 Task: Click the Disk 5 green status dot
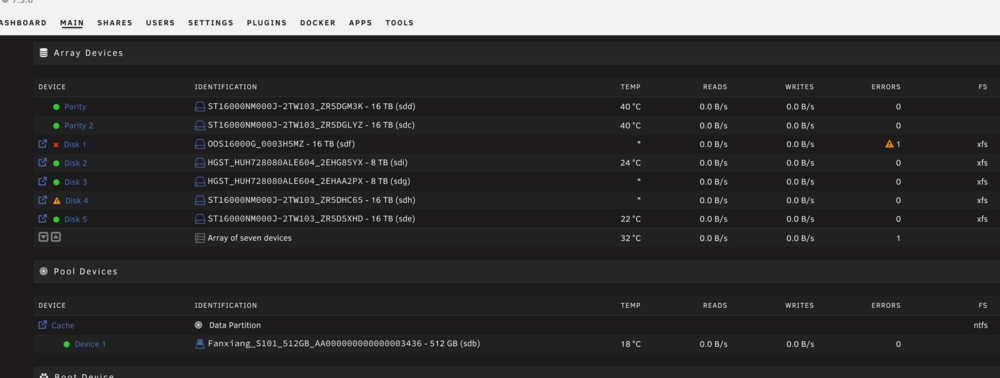pyautogui.click(x=56, y=219)
